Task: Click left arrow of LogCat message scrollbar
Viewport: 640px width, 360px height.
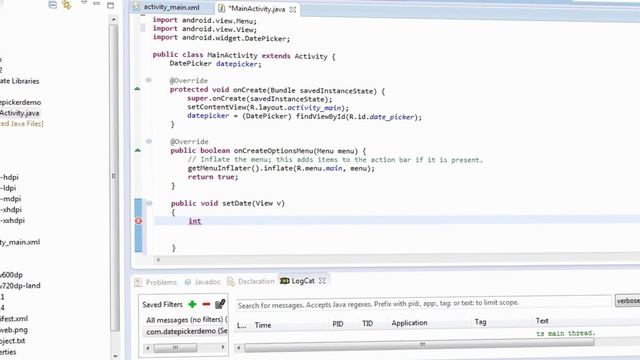Action: [x=239, y=348]
